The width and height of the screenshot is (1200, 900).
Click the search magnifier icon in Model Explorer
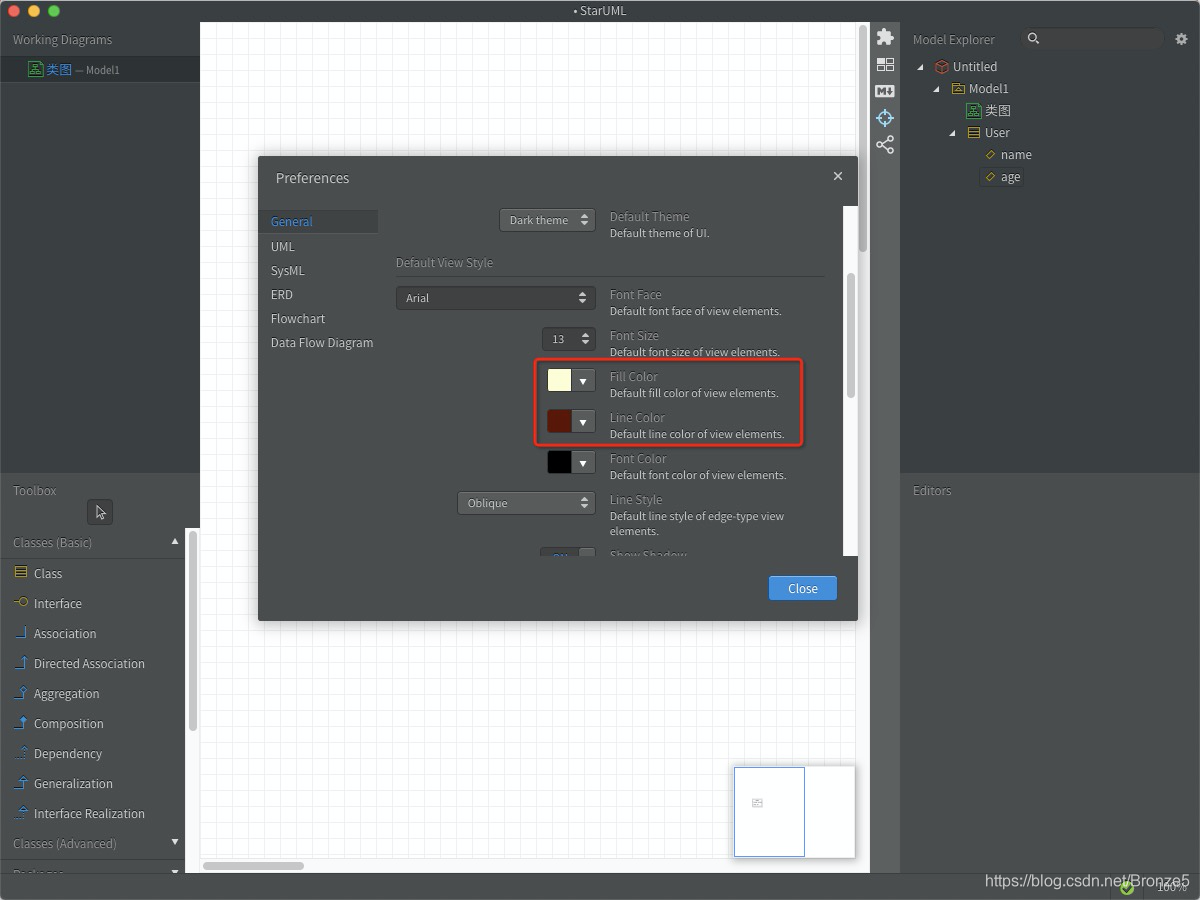click(x=1034, y=39)
